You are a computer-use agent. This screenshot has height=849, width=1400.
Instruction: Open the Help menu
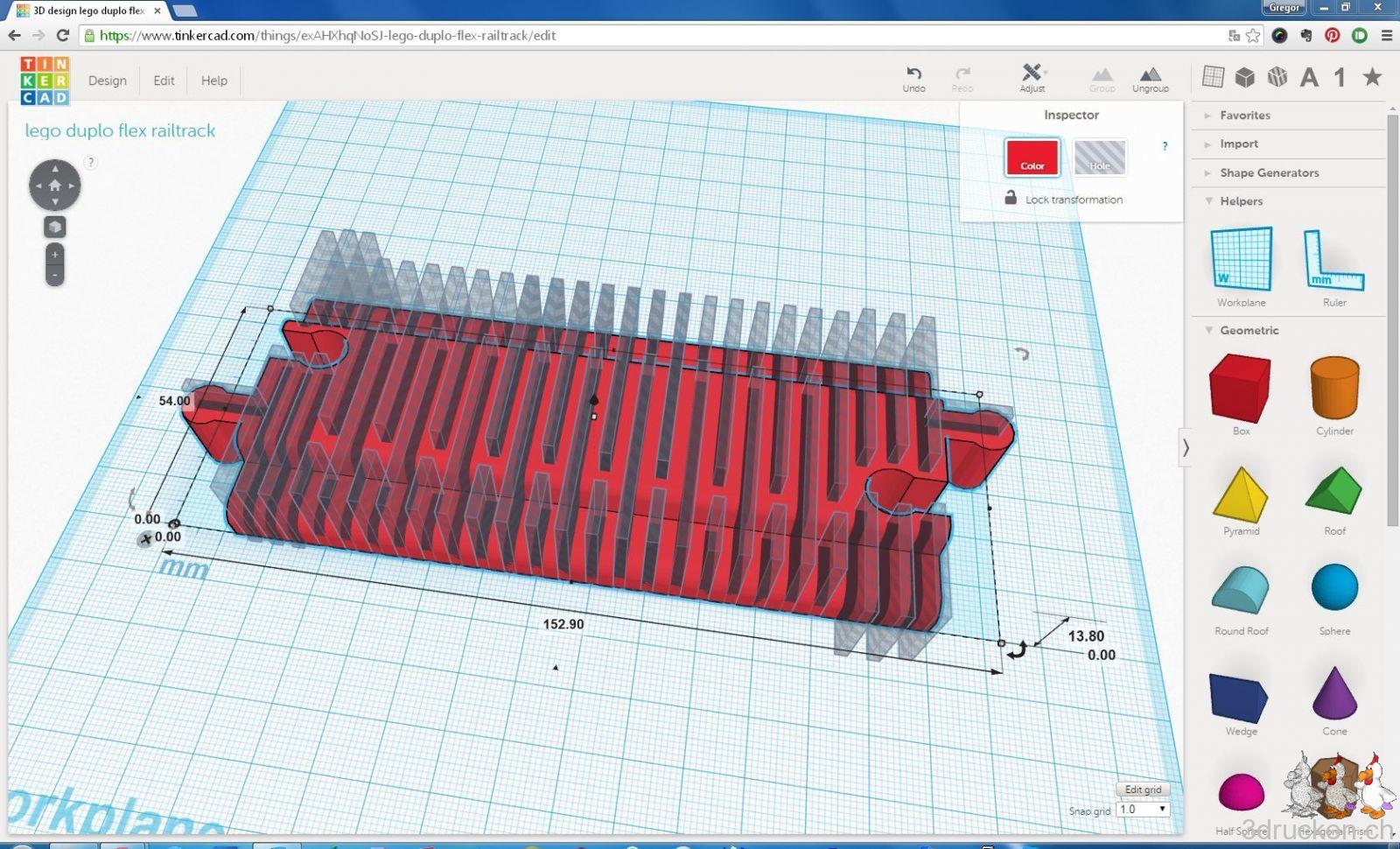pos(214,81)
